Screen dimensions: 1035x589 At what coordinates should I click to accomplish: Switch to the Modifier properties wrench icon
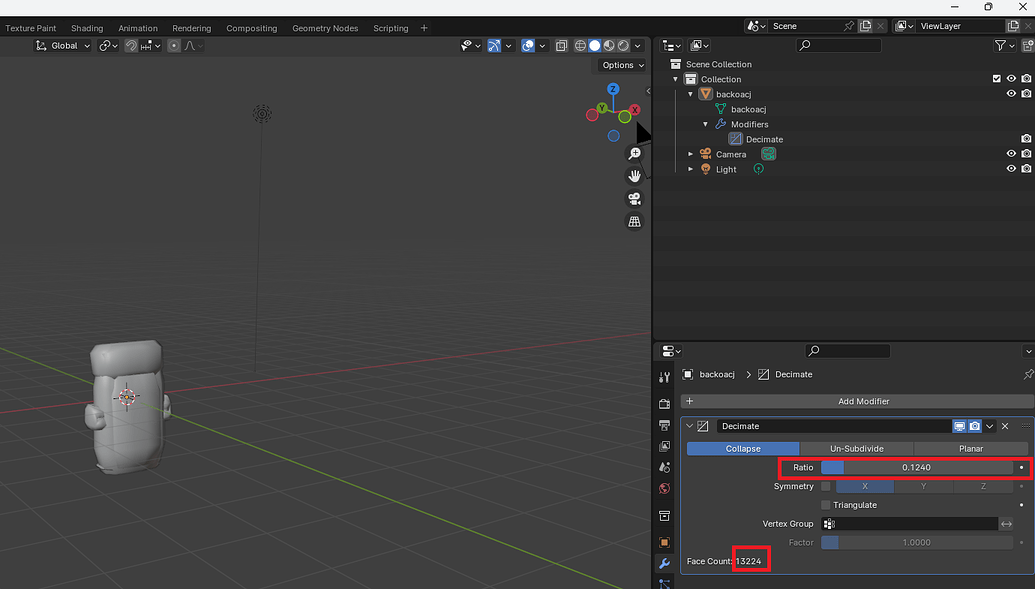click(664, 563)
